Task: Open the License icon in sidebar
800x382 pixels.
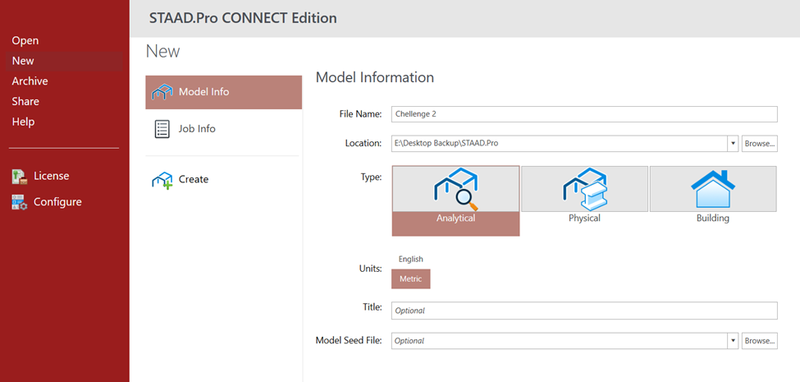Action: pos(19,176)
